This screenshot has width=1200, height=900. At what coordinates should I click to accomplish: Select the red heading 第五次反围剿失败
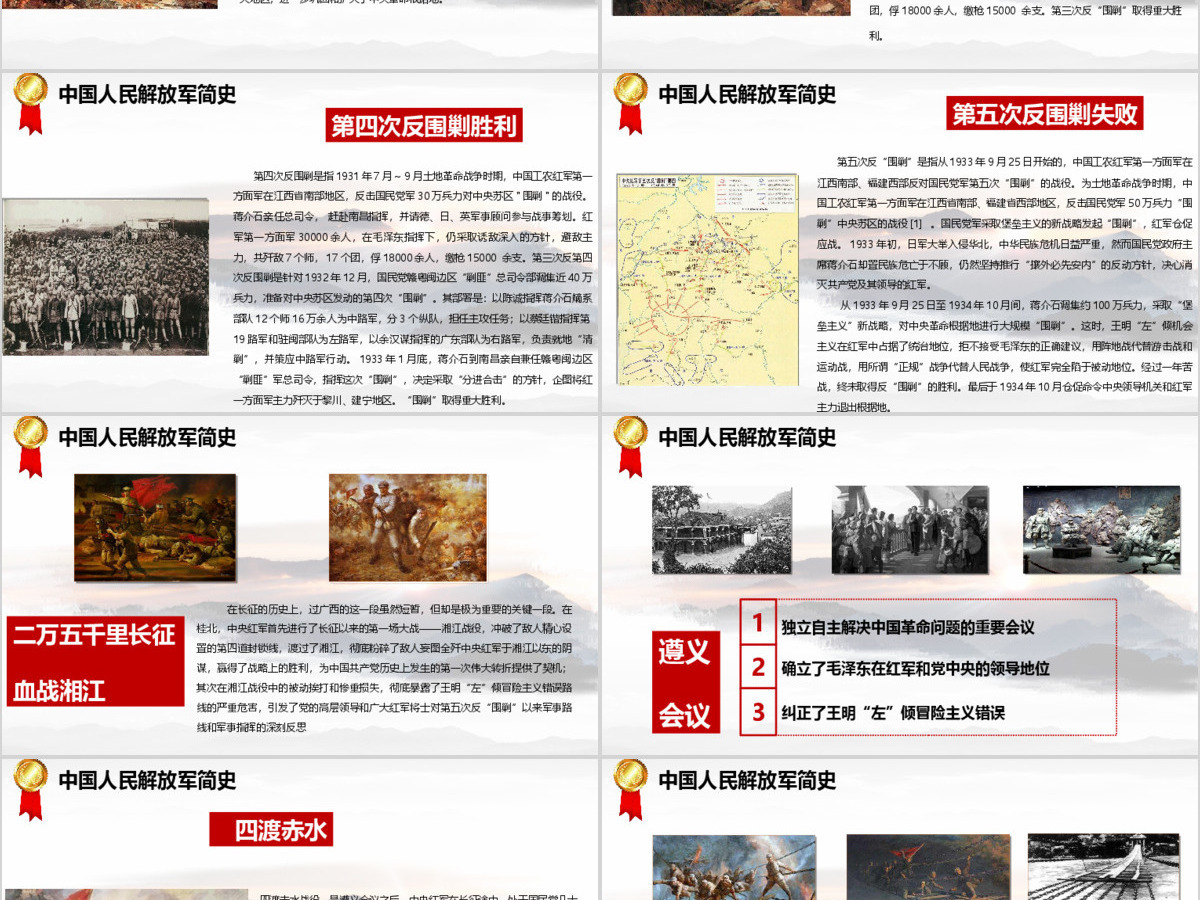tap(1045, 113)
